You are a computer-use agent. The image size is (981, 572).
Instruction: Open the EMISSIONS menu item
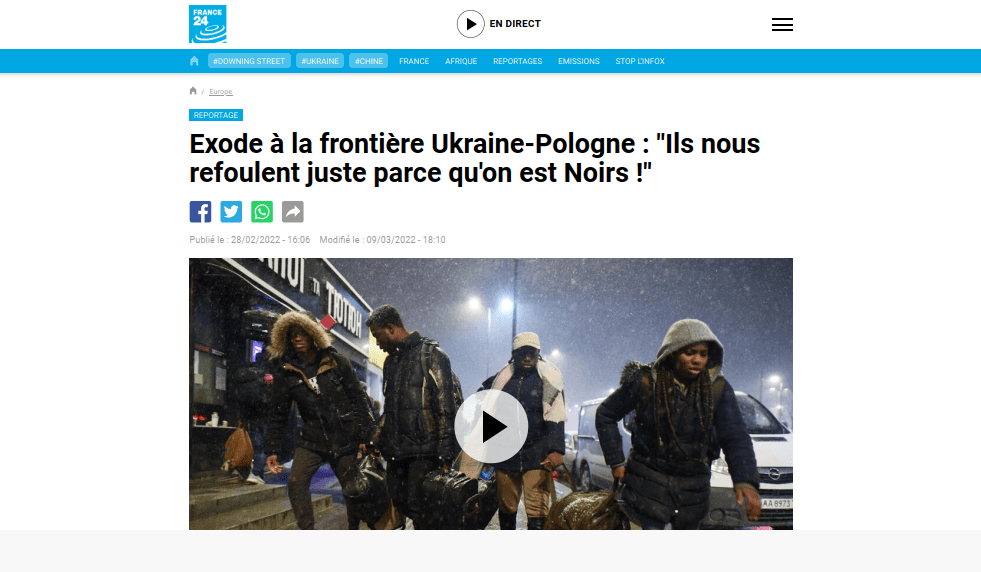pos(579,61)
